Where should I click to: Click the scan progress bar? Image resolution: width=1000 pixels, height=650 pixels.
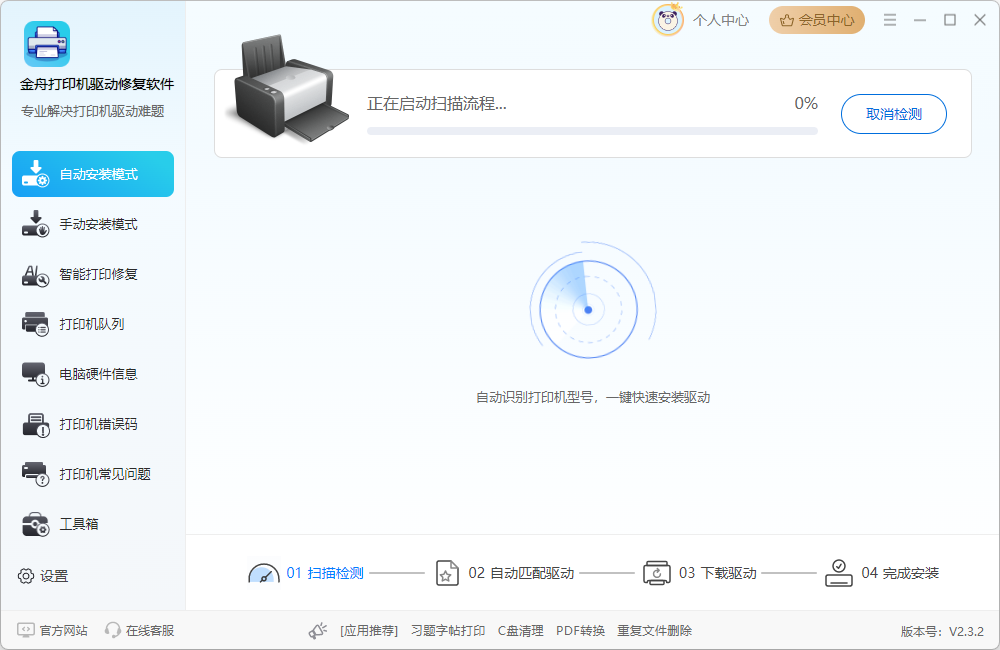tap(592, 130)
